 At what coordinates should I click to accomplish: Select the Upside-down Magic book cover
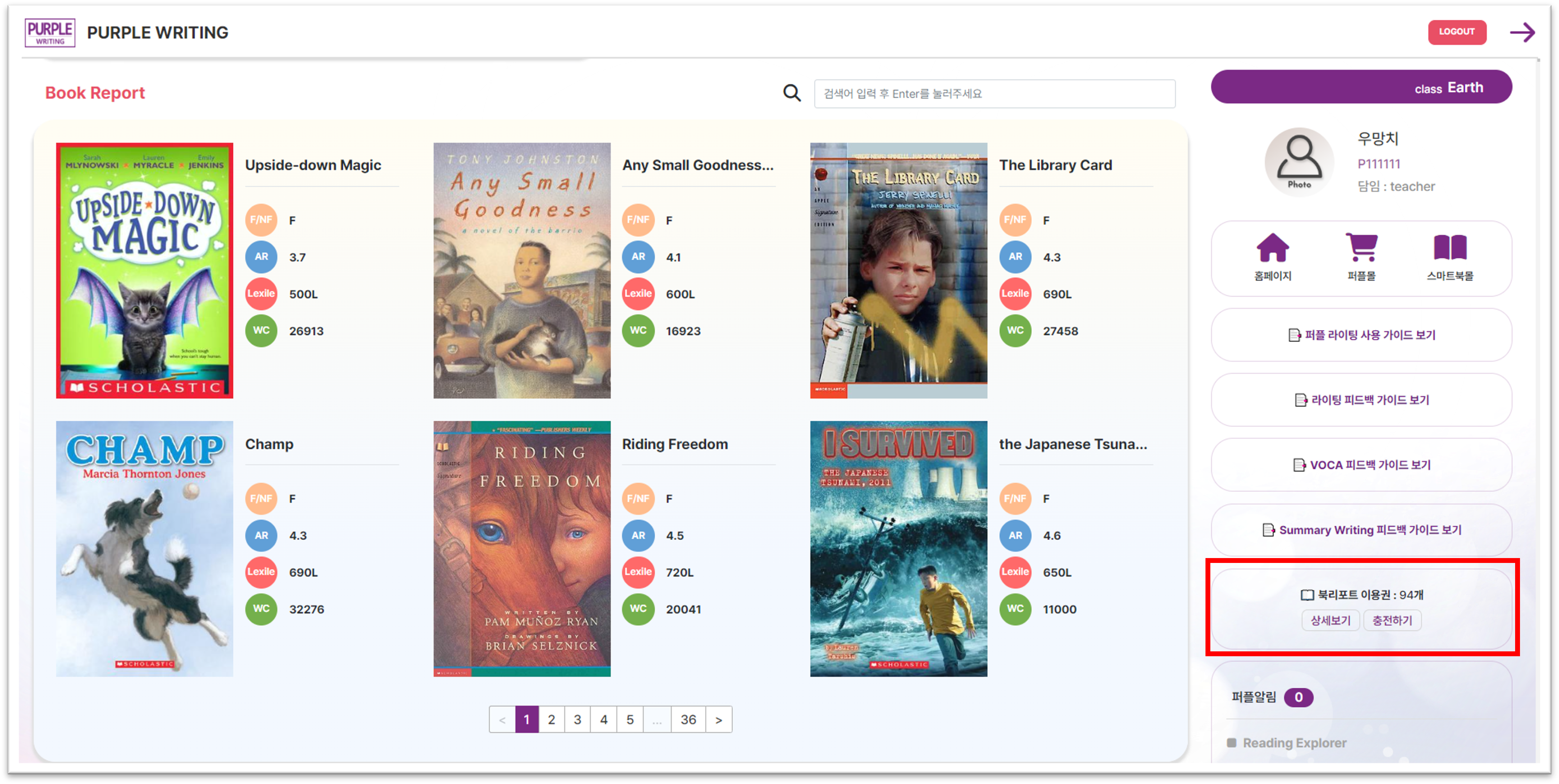pos(145,271)
